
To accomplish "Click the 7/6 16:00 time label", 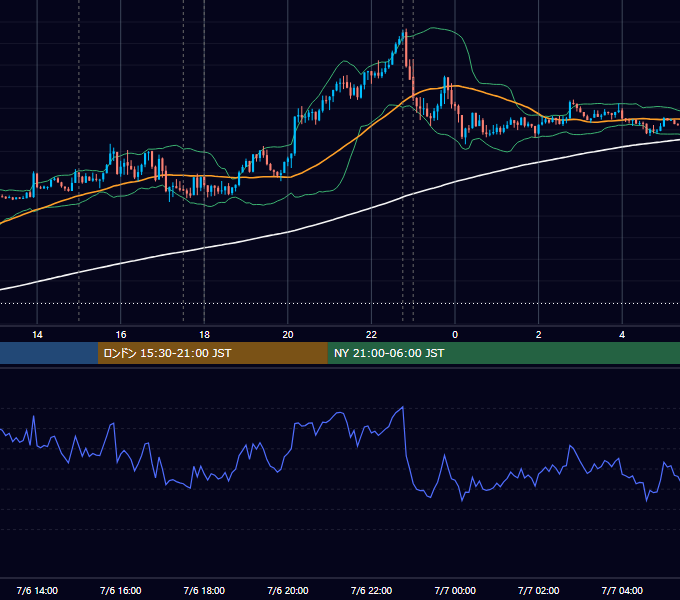I will [x=121, y=590].
